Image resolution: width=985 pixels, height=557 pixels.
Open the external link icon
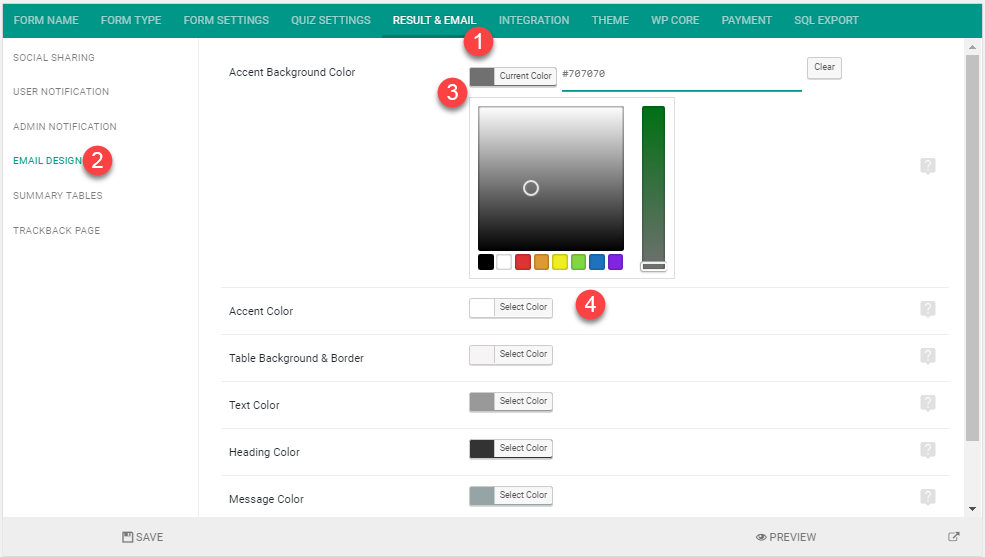954,537
